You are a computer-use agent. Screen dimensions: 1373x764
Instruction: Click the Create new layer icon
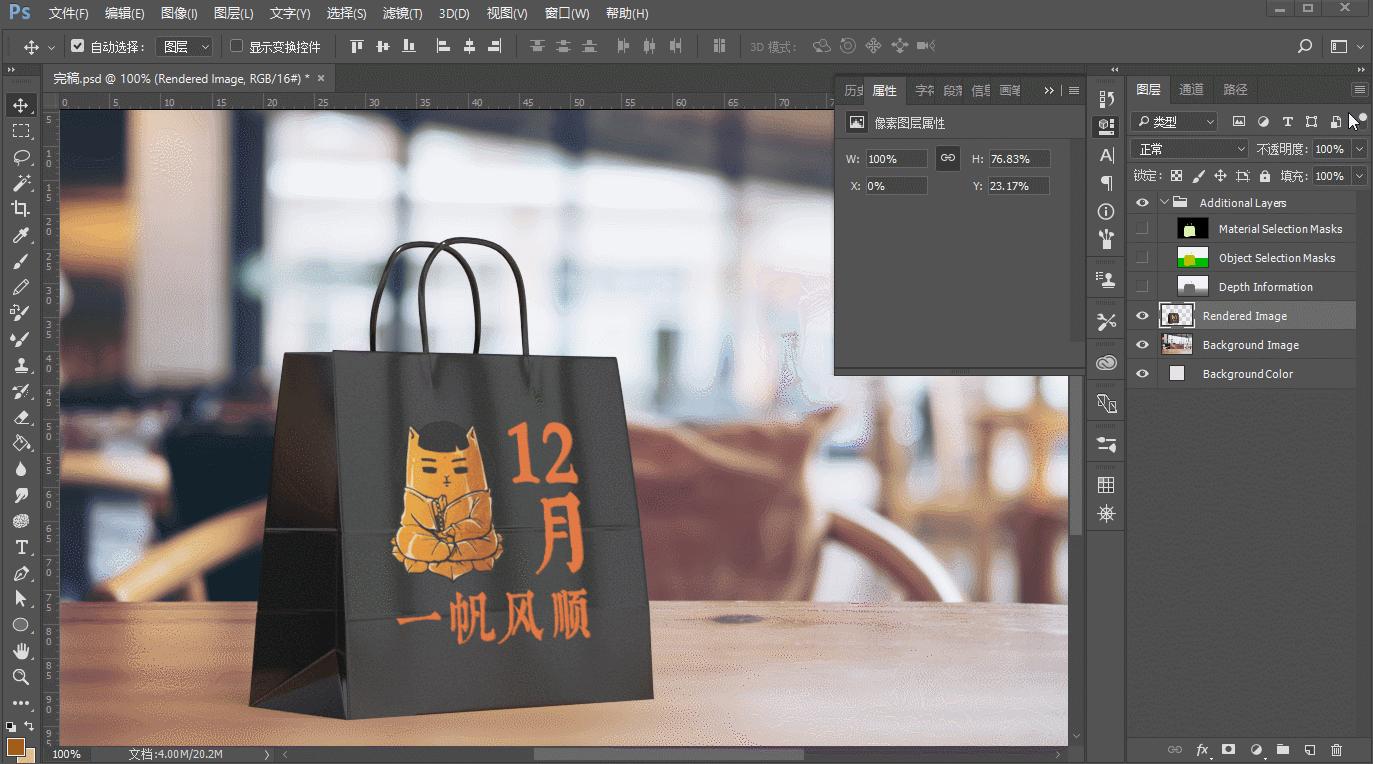click(x=1309, y=749)
